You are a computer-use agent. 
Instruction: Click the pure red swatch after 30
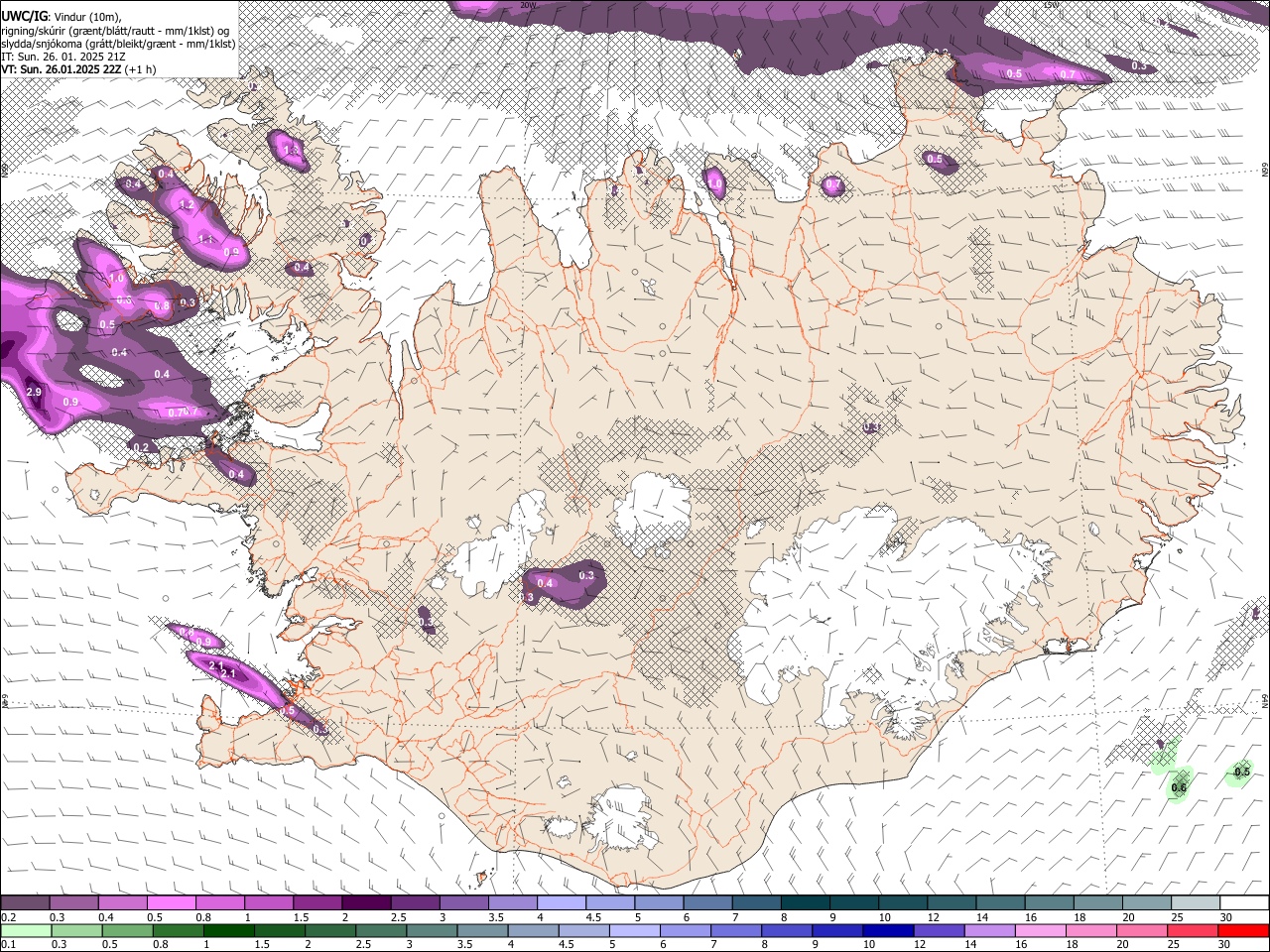click(1244, 930)
